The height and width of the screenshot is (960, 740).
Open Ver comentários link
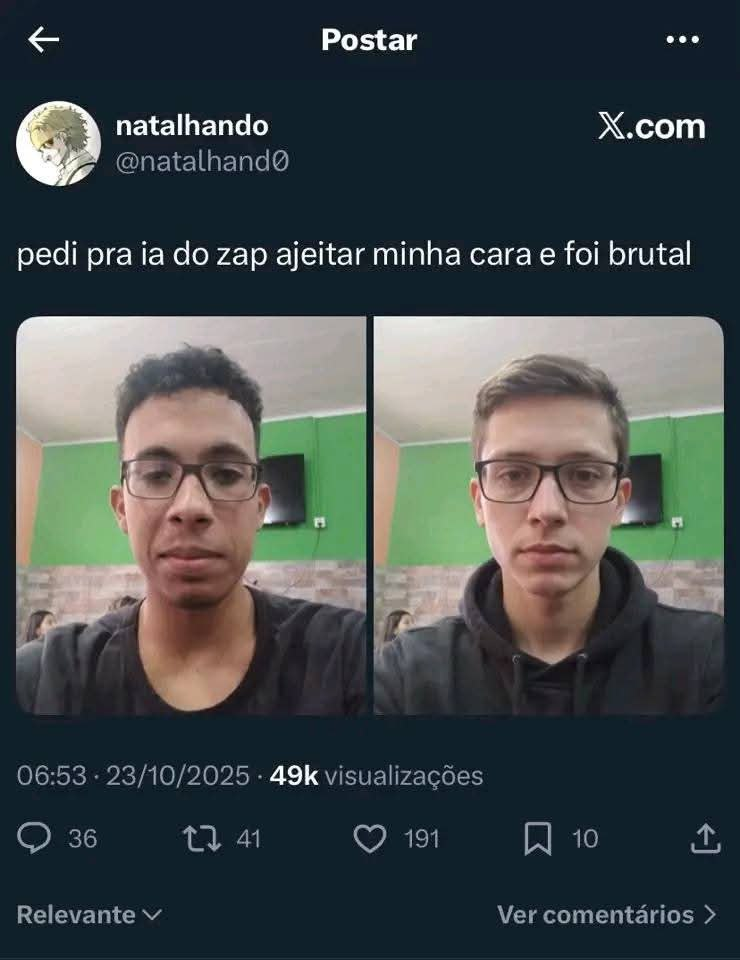click(x=607, y=915)
